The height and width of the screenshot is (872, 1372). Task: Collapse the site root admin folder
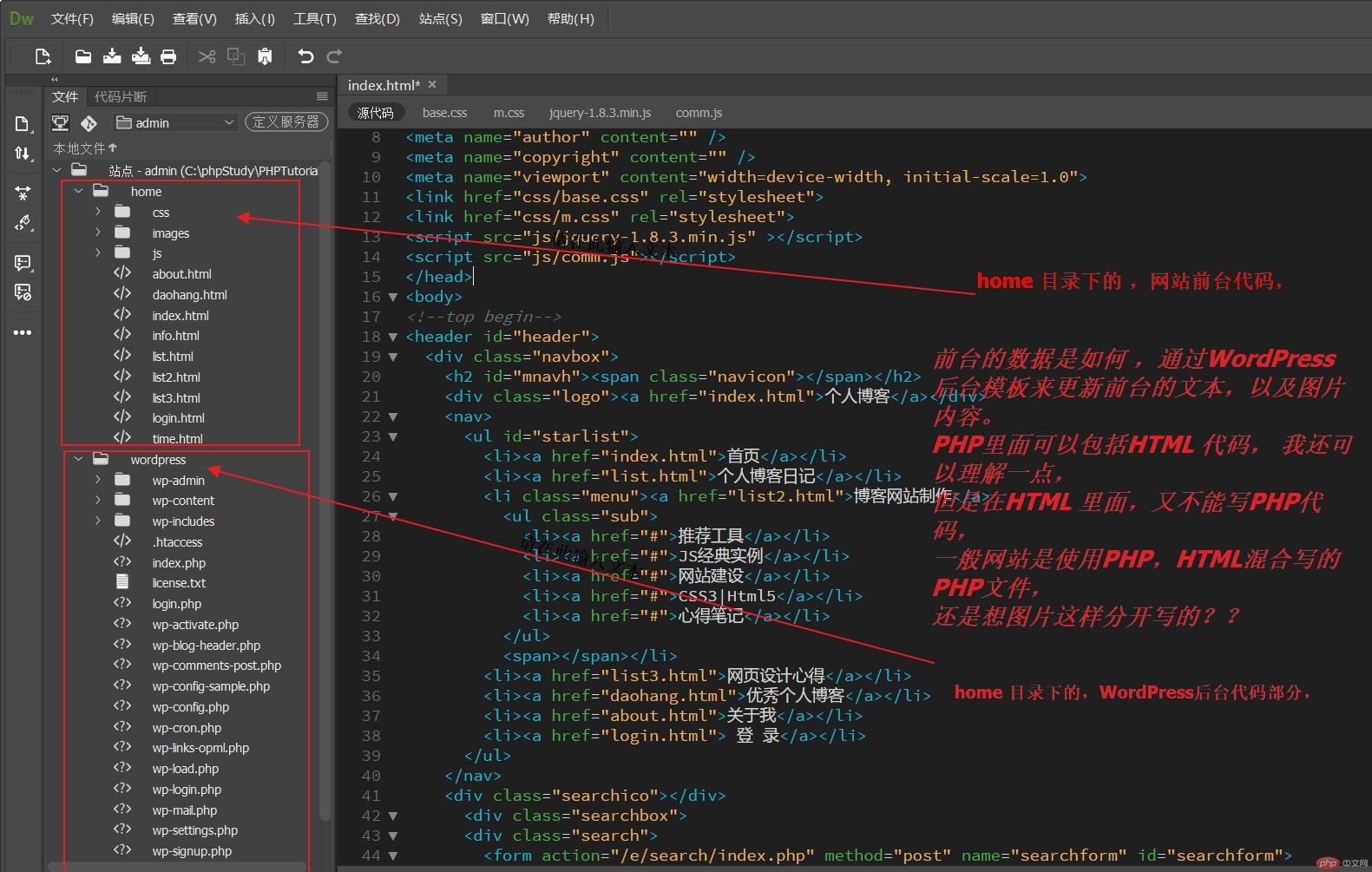57,170
